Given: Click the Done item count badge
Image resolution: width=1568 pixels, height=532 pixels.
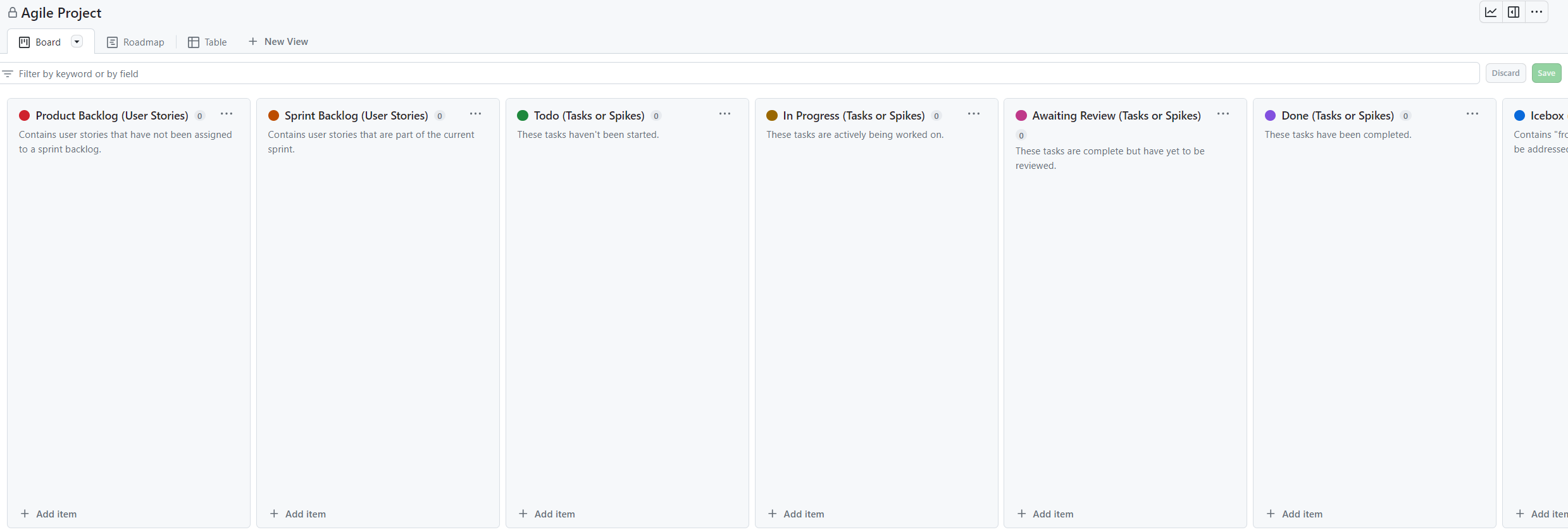Looking at the screenshot, I should [x=1405, y=116].
